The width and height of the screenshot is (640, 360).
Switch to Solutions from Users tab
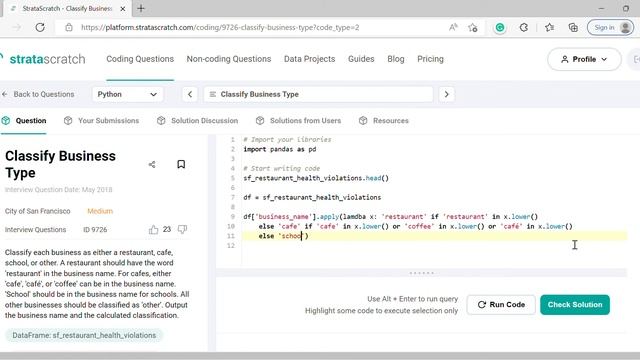pyautogui.click(x=298, y=121)
